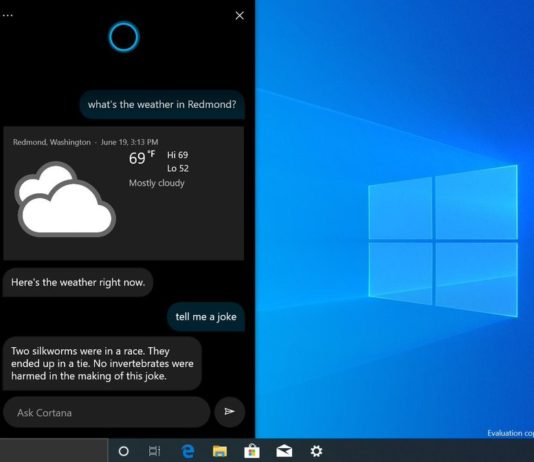
Task: Open Cortana from the taskbar circle icon
Action: tap(124, 451)
